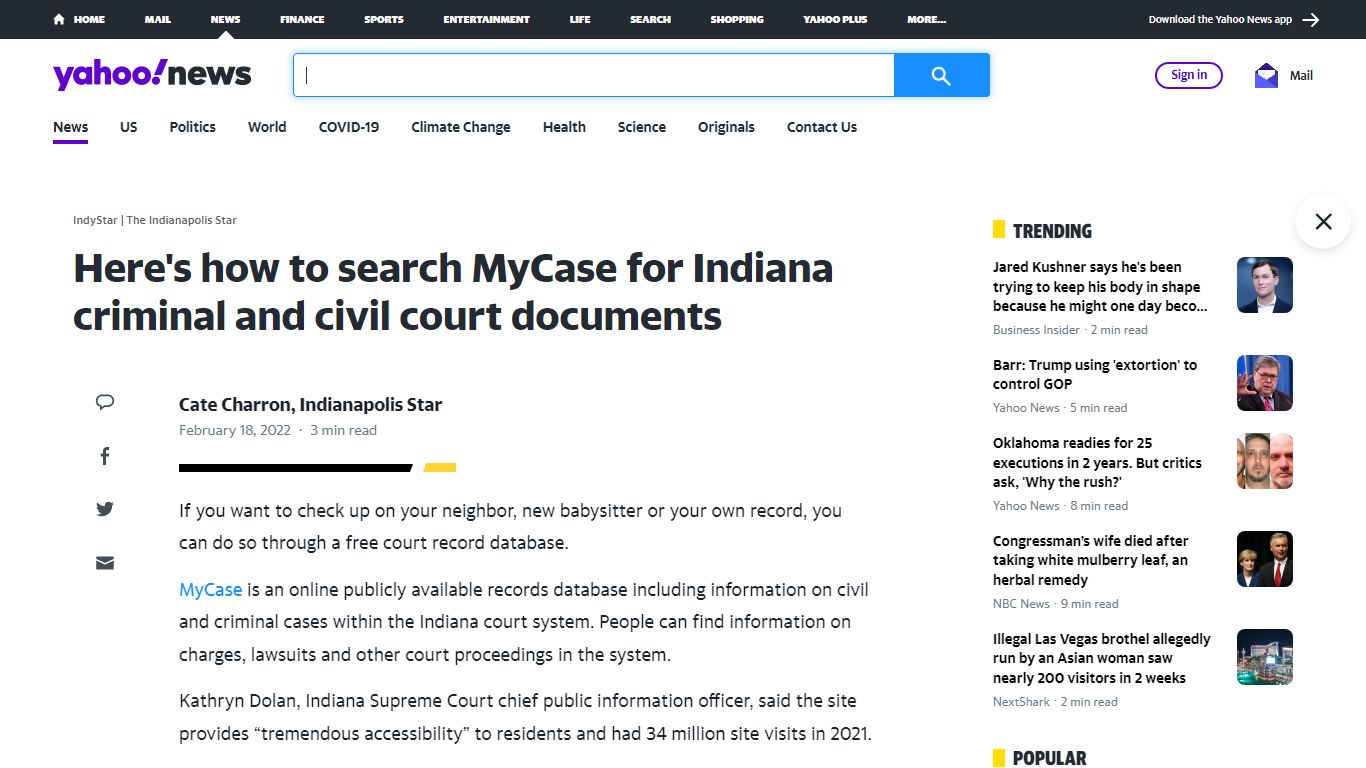Select the World section tab
Image resolution: width=1366 pixels, height=768 pixels.
pyautogui.click(x=267, y=127)
